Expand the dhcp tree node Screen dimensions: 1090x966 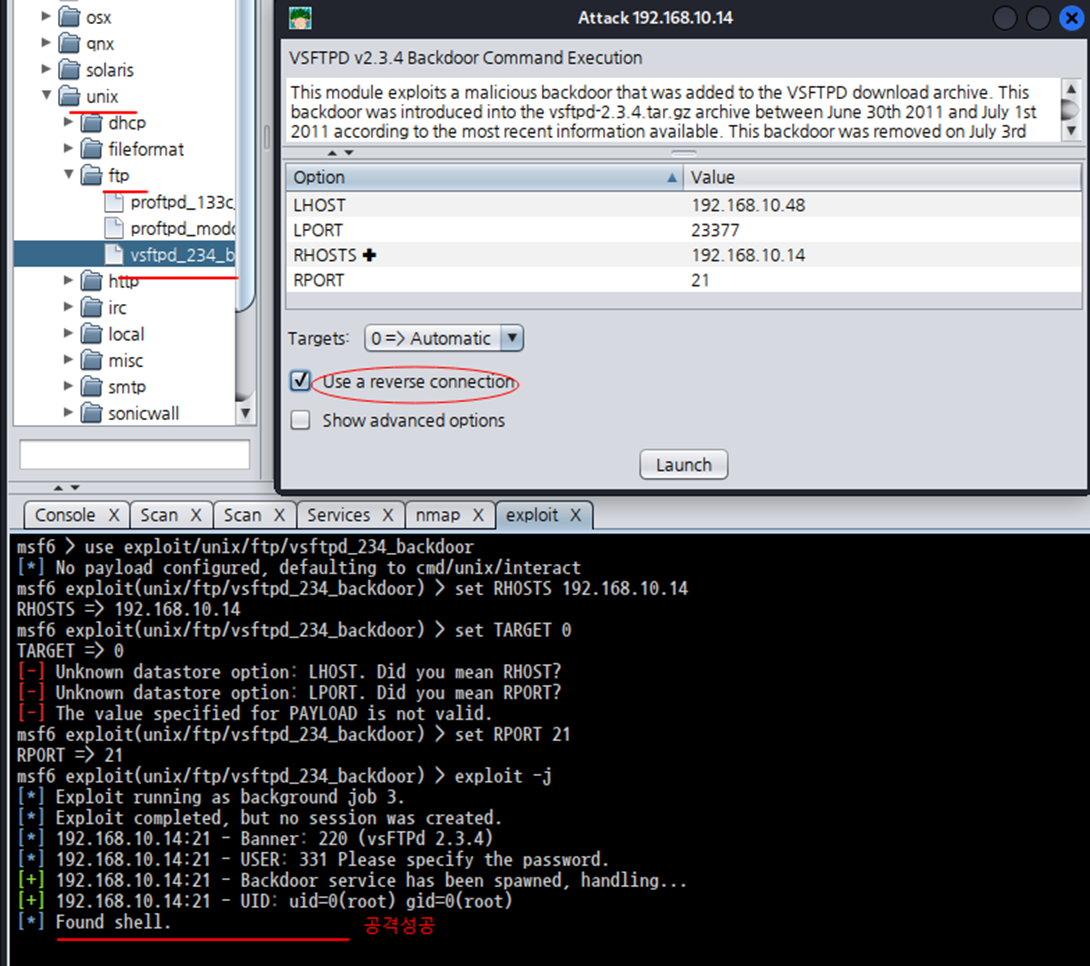click(68, 122)
